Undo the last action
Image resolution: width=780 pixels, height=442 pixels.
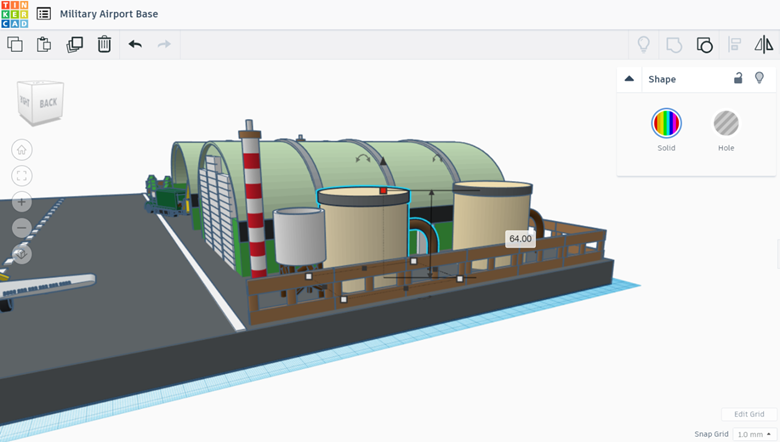click(x=135, y=44)
